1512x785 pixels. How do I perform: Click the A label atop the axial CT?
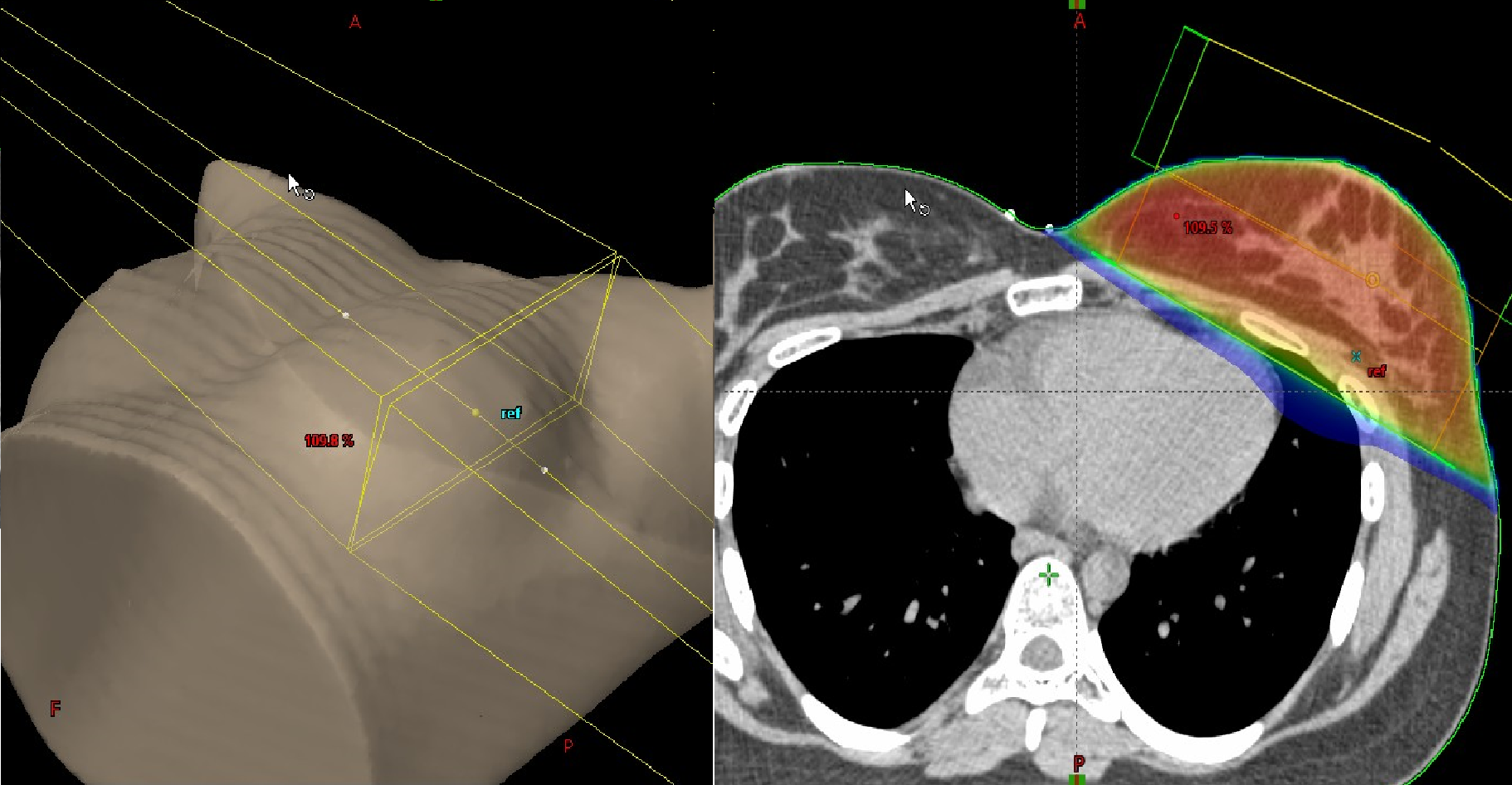(x=1080, y=22)
